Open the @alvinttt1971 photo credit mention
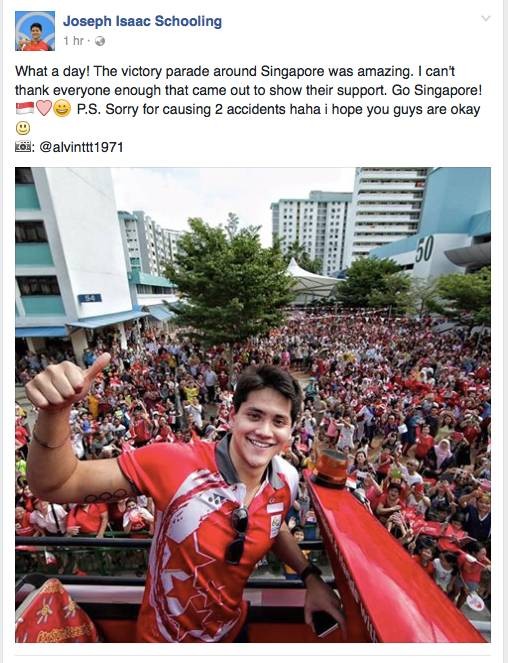 coord(81,147)
